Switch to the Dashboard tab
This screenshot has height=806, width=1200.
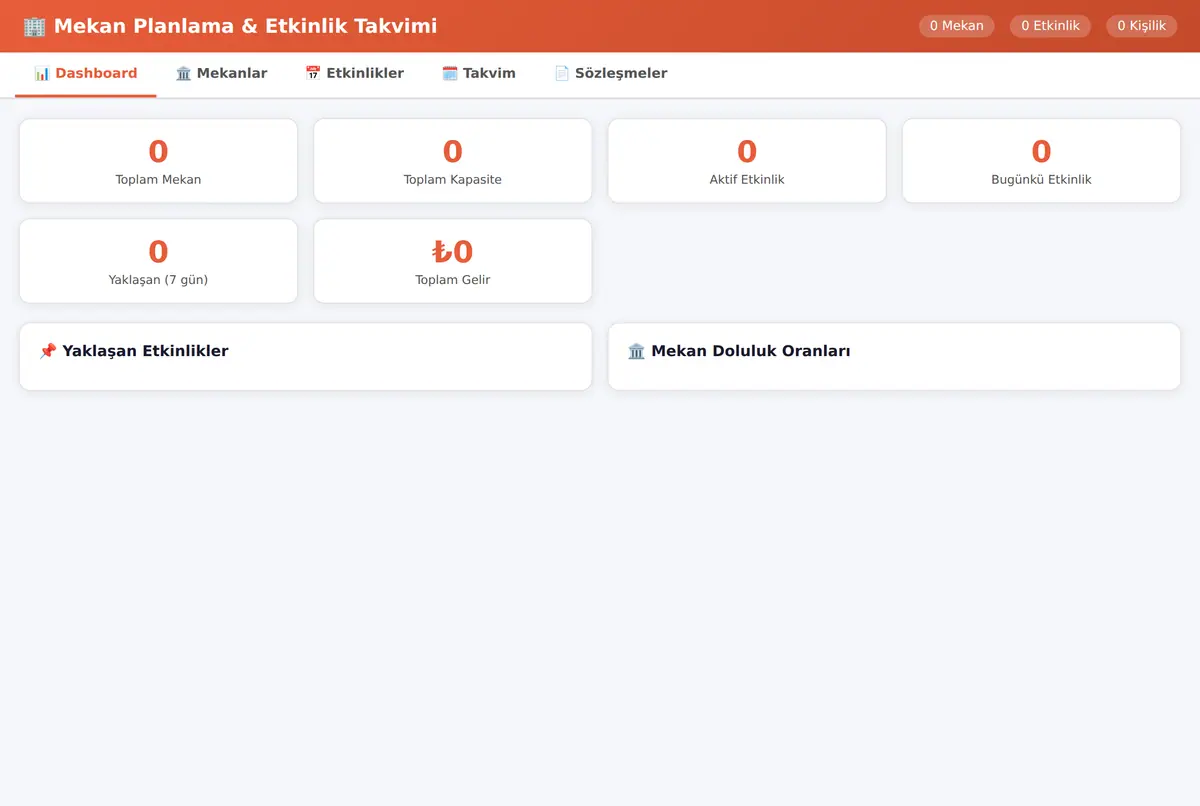tap(86, 74)
